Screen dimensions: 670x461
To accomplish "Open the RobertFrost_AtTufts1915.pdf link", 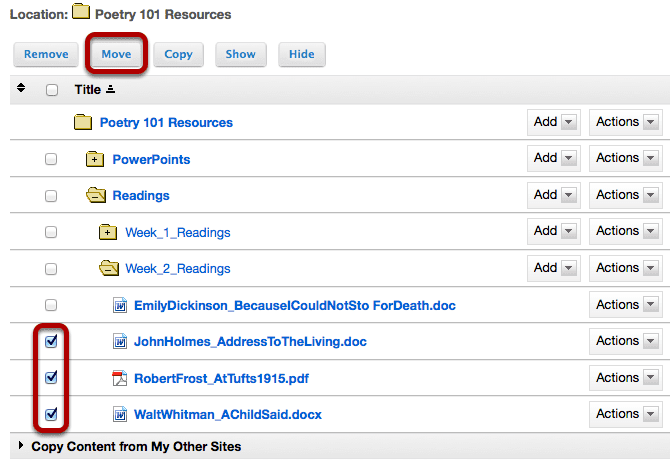I will point(221,379).
